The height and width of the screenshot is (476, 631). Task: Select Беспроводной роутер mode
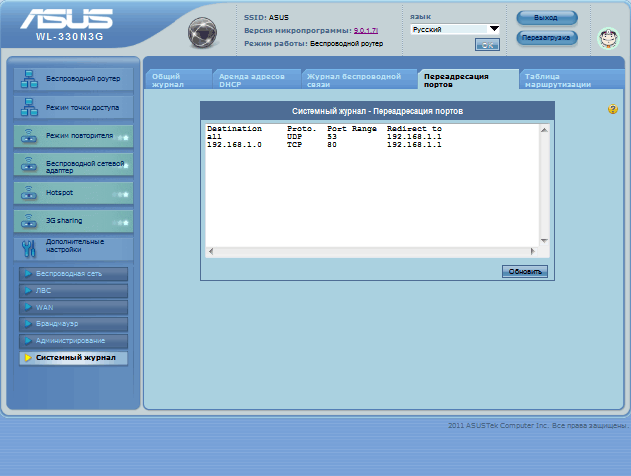click(x=75, y=80)
